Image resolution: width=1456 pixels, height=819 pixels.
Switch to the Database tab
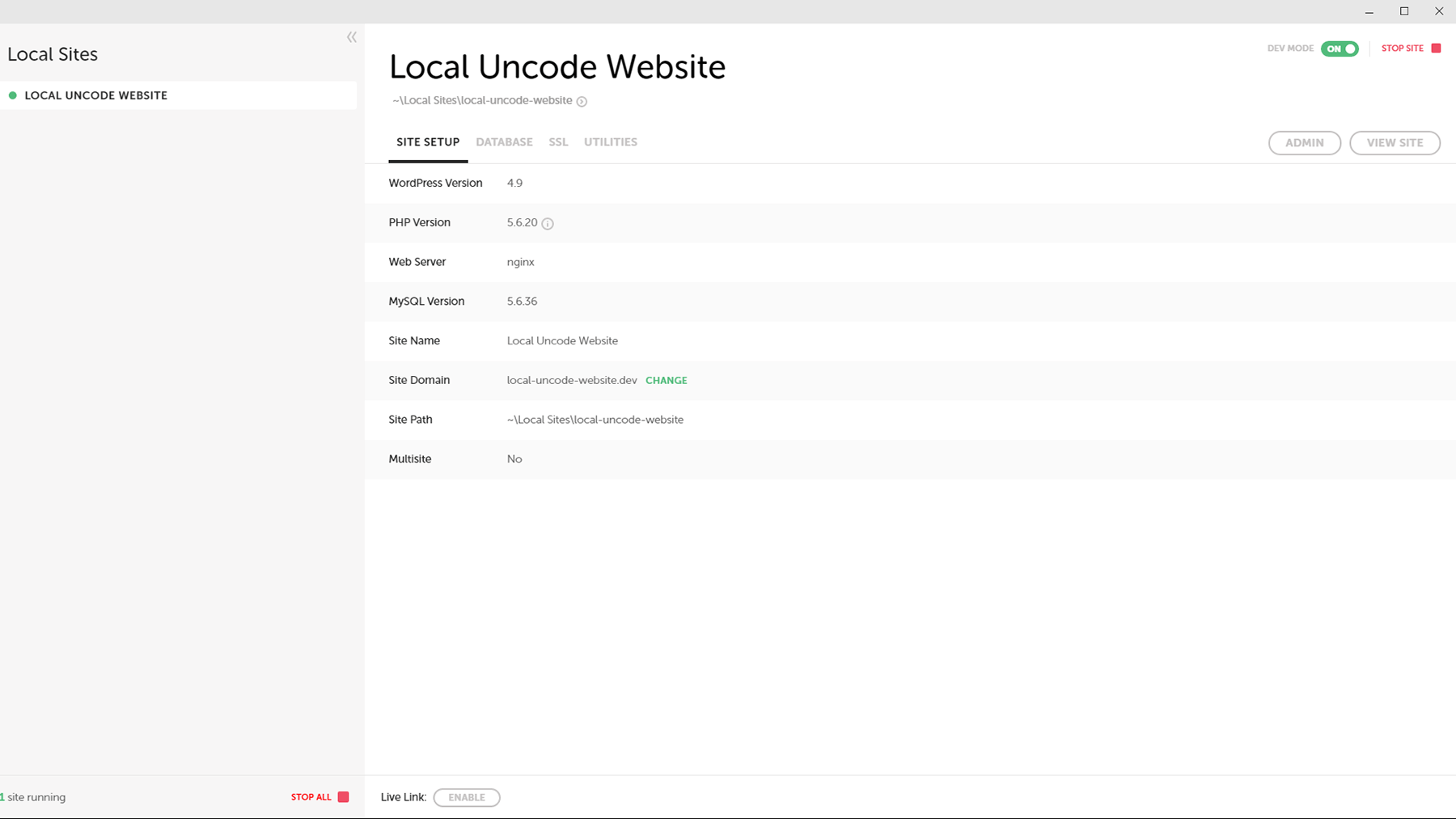504,142
